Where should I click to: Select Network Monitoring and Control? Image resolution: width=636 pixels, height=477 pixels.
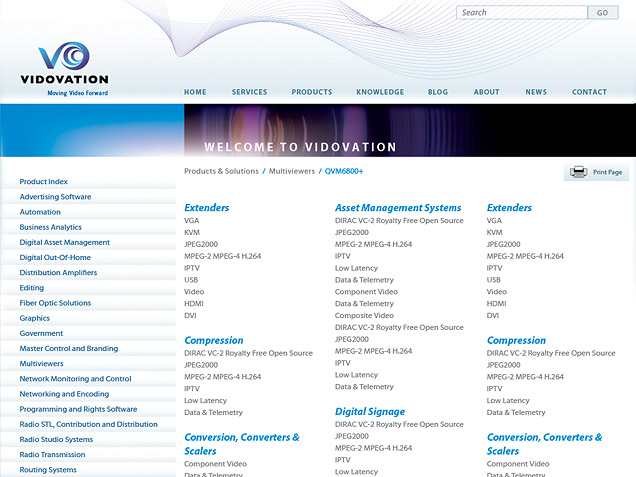pos(75,379)
